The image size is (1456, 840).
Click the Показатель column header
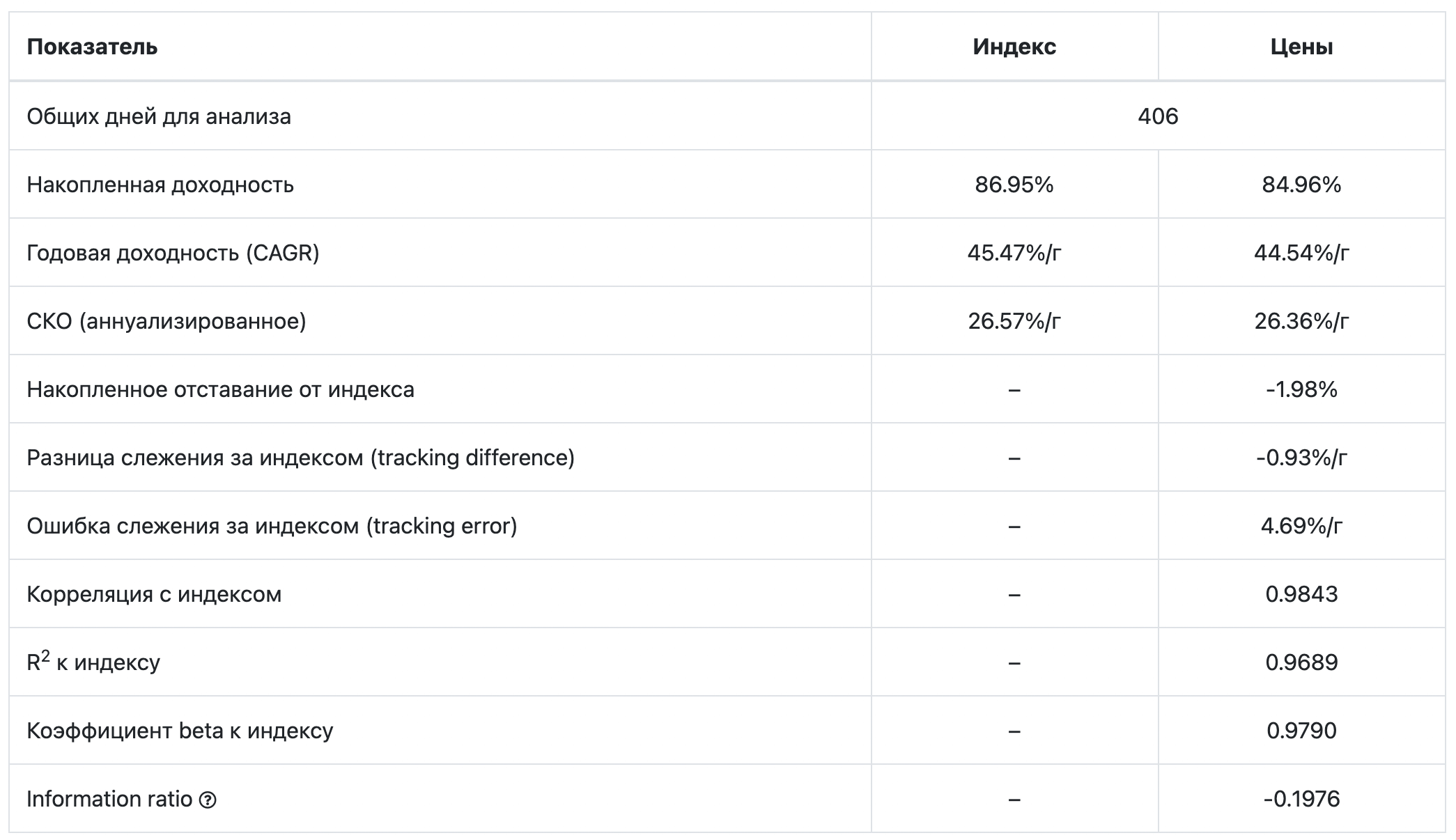92,47
